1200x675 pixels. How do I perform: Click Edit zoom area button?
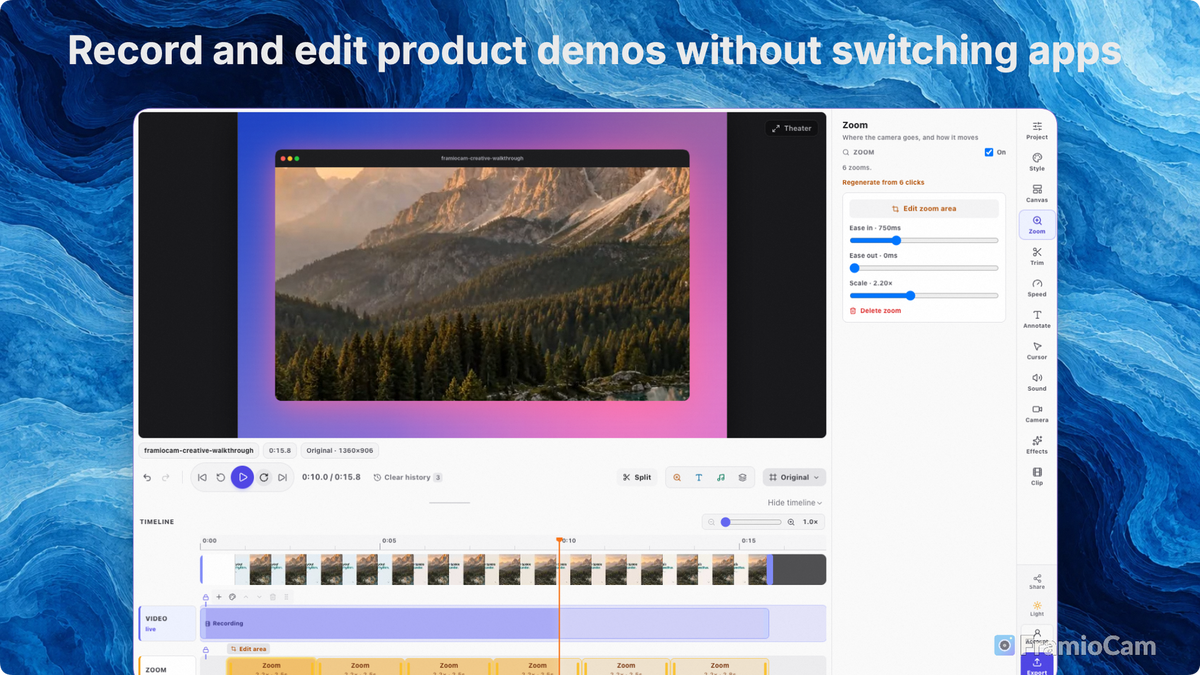pos(924,209)
